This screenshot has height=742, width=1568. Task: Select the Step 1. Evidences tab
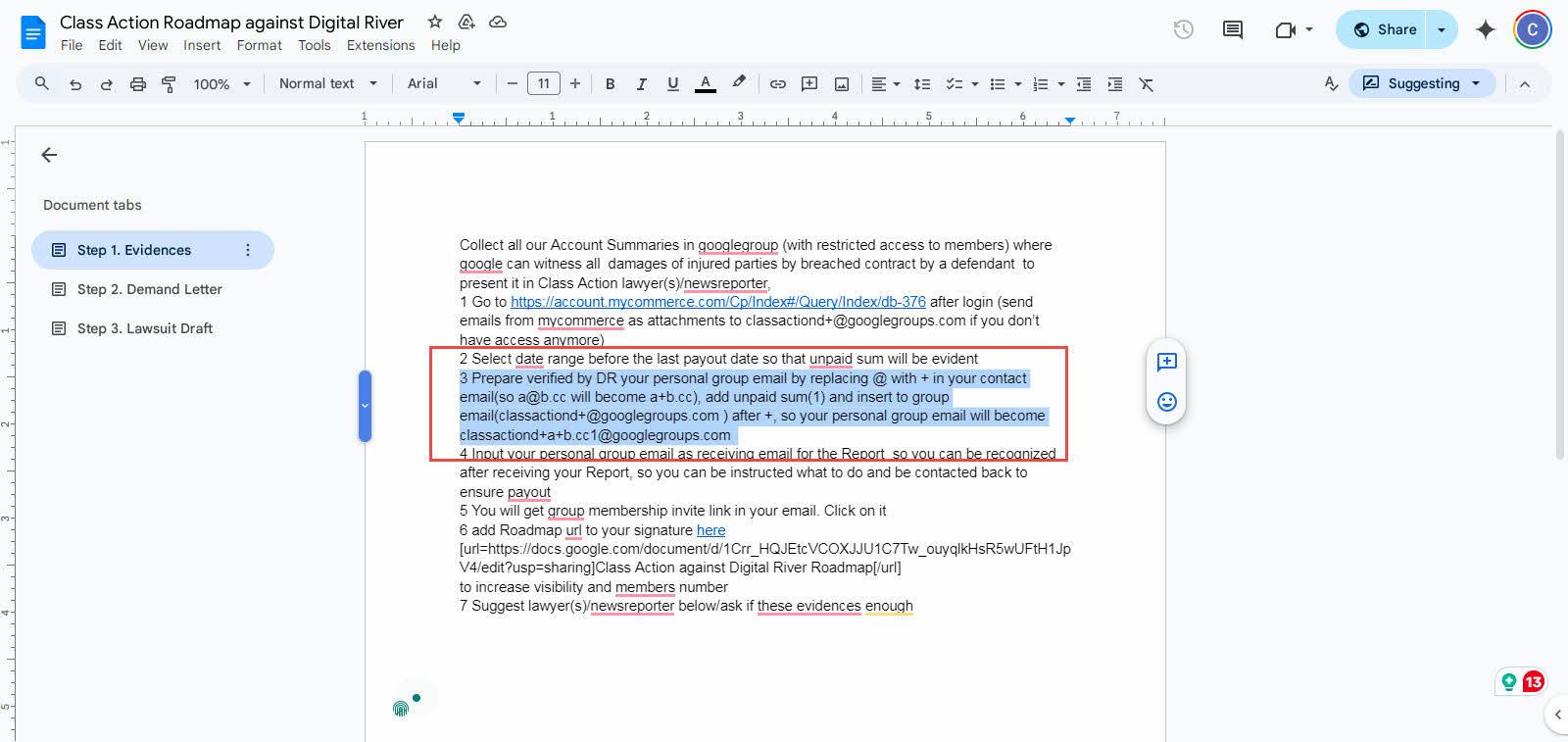[153, 250]
